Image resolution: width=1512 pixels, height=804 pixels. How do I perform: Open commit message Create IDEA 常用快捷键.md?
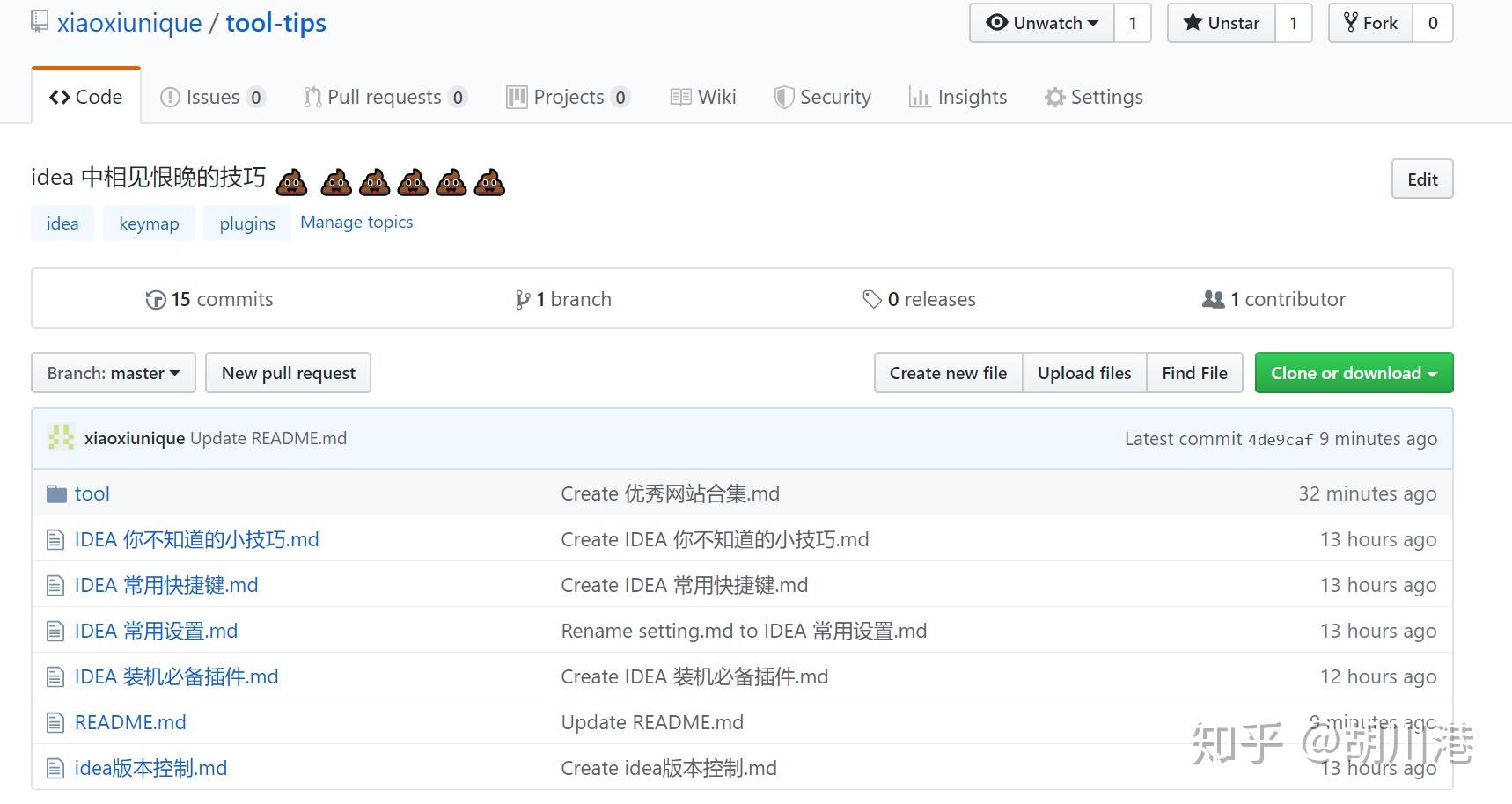[x=685, y=585]
